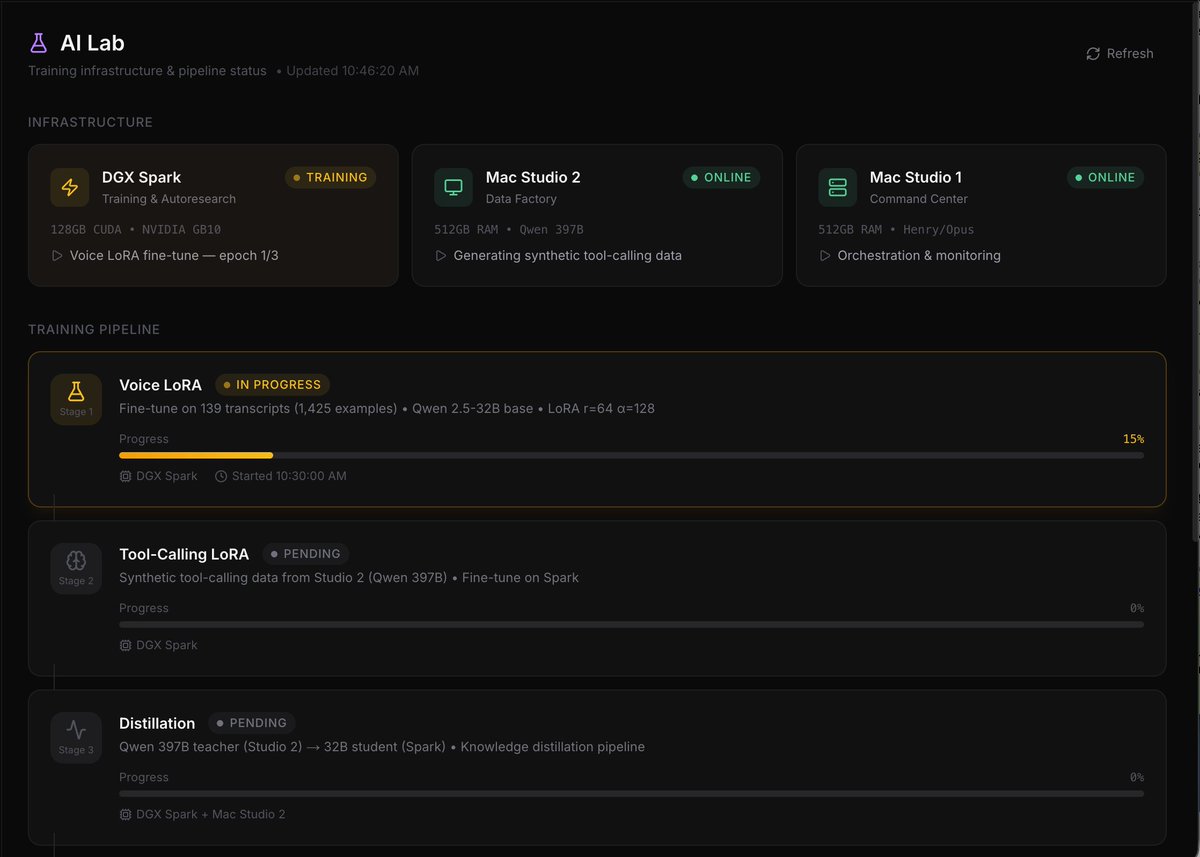This screenshot has height=857, width=1200.
Task: Click 512GB RAM • Henry/Opus spec text
Action: coord(896,229)
